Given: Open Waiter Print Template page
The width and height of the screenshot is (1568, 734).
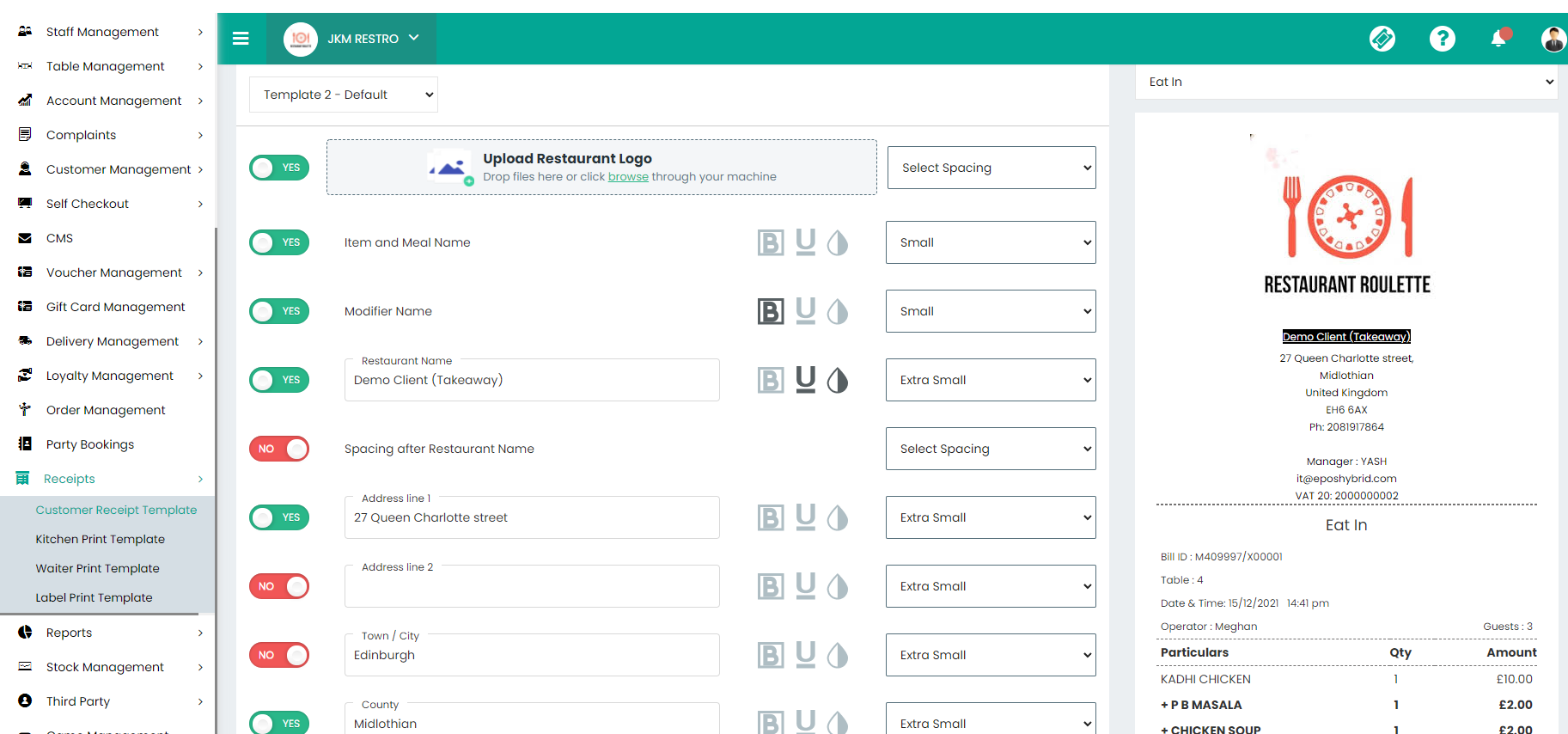Looking at the screenshot, I should click(98, 568).
